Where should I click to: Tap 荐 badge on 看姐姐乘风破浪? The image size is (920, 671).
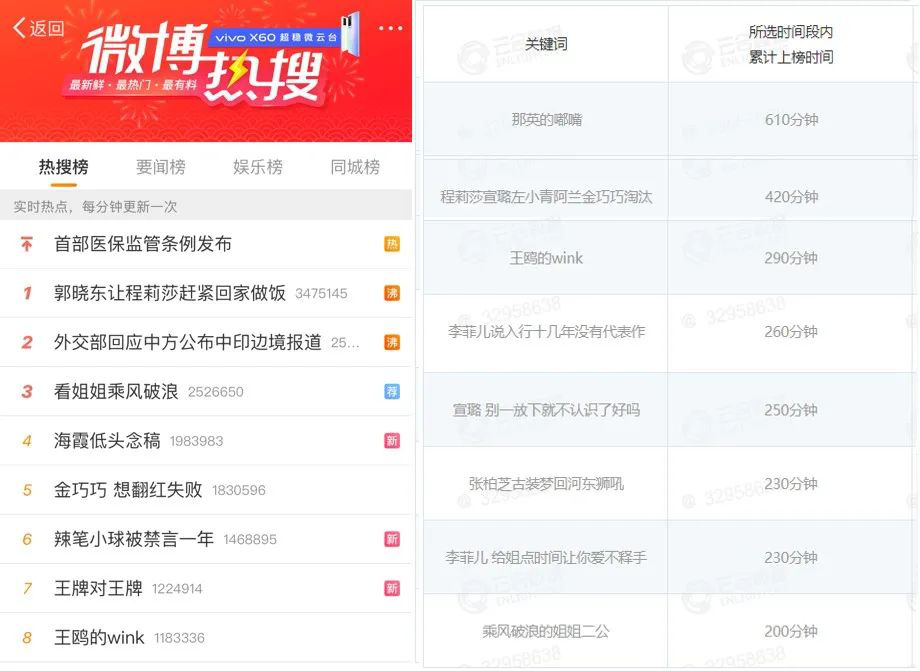pyautogui.click(x=392, y=392)
